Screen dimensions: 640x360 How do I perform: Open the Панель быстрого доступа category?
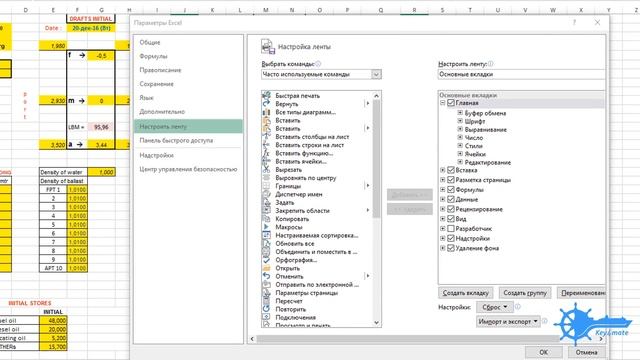(x=176, y=140)
